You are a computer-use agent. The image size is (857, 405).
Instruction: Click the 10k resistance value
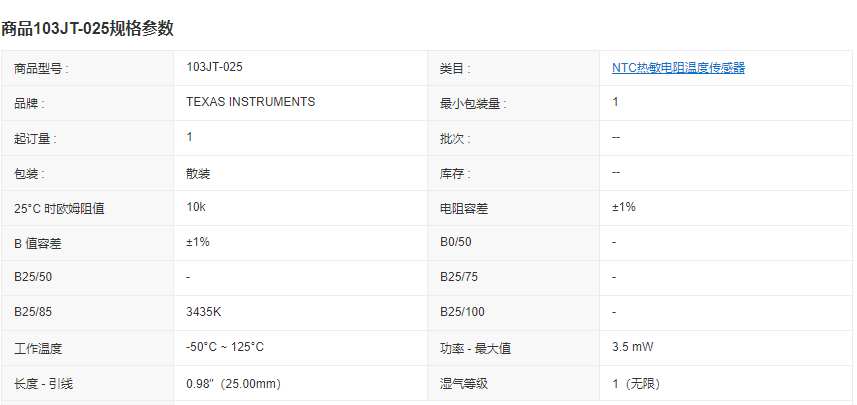tap(196, 207)
